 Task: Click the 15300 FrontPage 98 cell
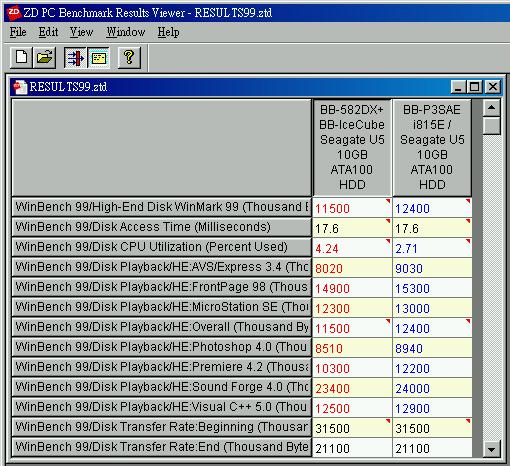(x=432, y=288)
